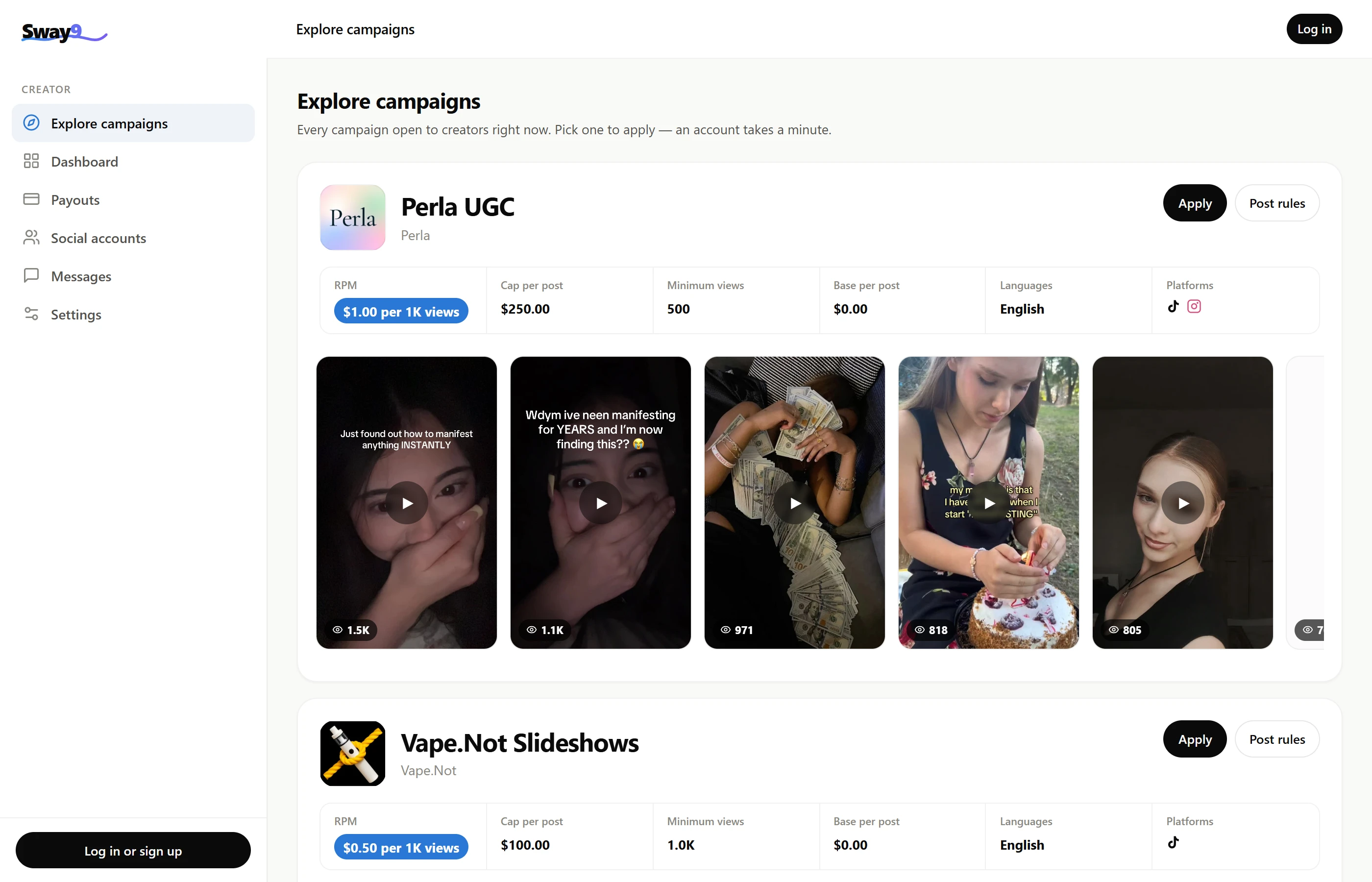Click the Explore campaigns header breadcrumb
1372x882 pixels.
pos(355,29)
